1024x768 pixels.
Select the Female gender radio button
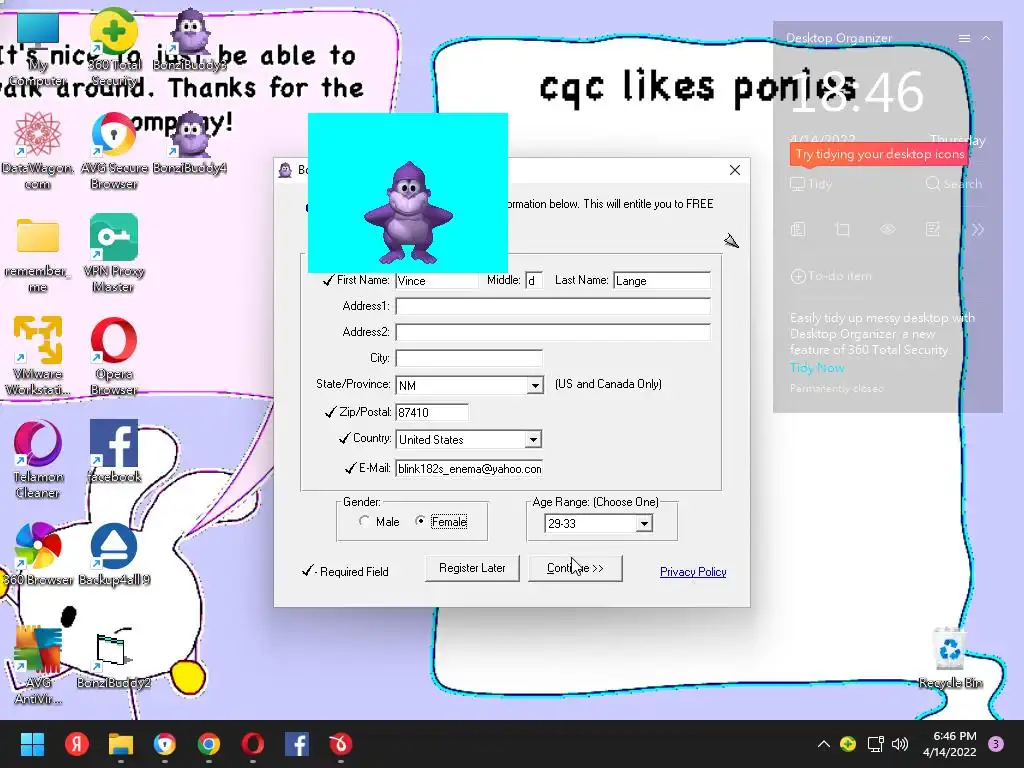coord(420,521)
